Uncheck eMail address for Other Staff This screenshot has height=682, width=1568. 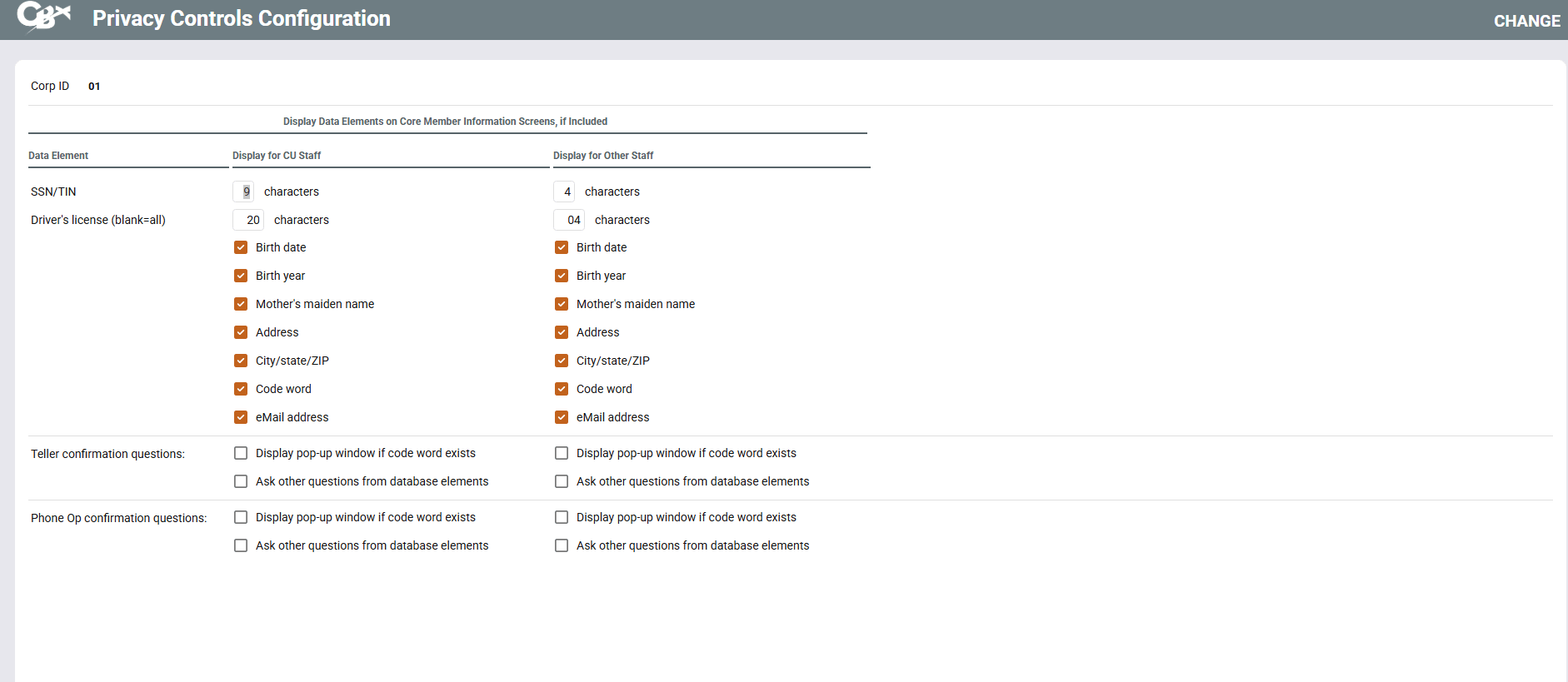coord(562,417)
